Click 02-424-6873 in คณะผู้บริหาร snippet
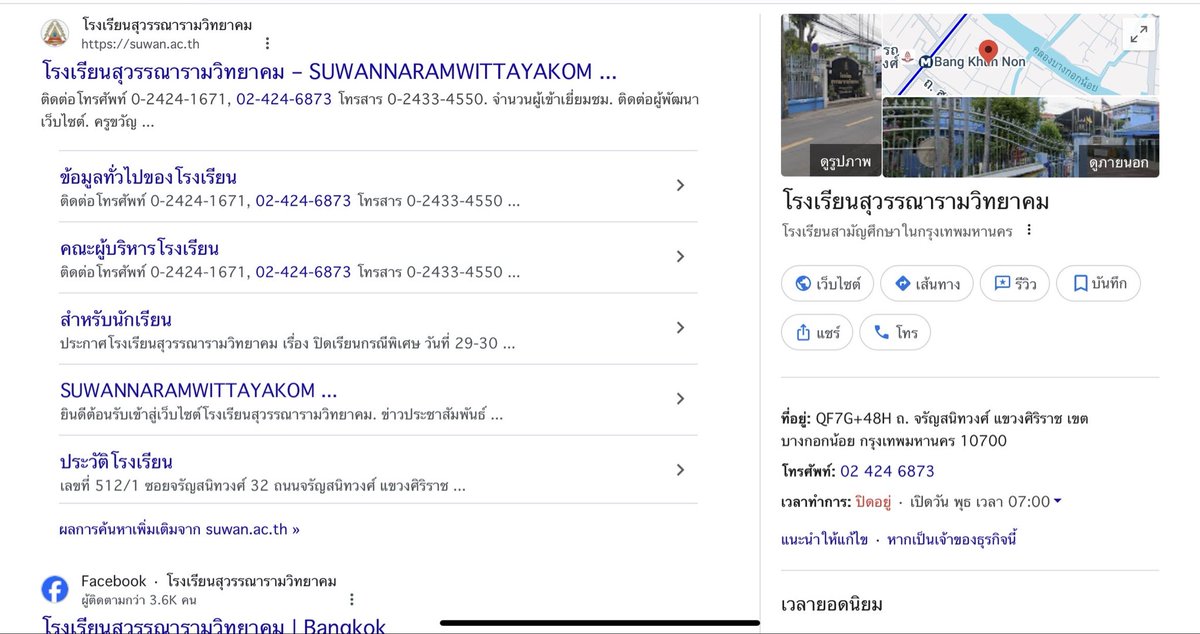This screenshot has height=634, width=1200. coord(303,272)
